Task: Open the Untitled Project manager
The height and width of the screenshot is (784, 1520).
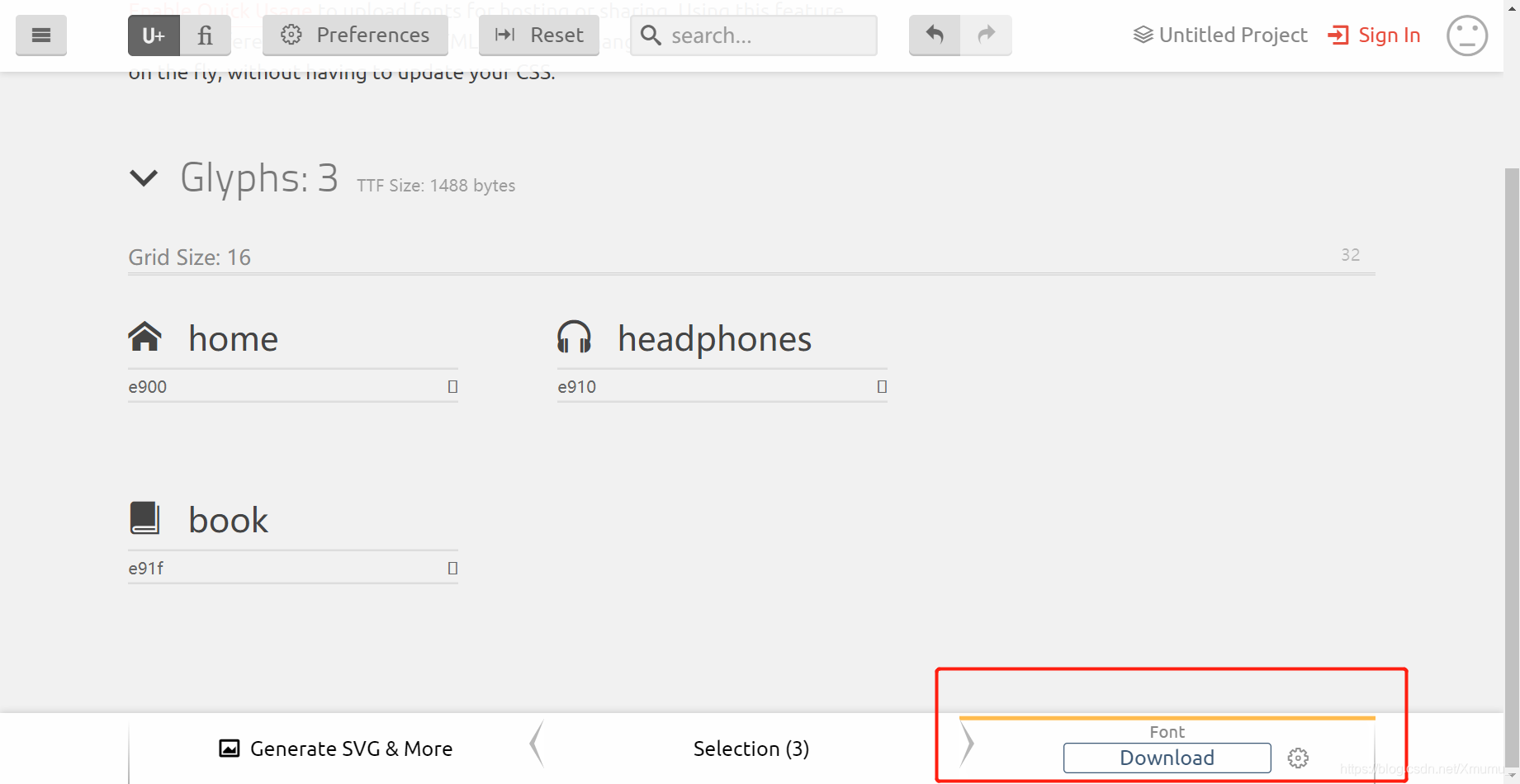Action: coord(1220,35)
